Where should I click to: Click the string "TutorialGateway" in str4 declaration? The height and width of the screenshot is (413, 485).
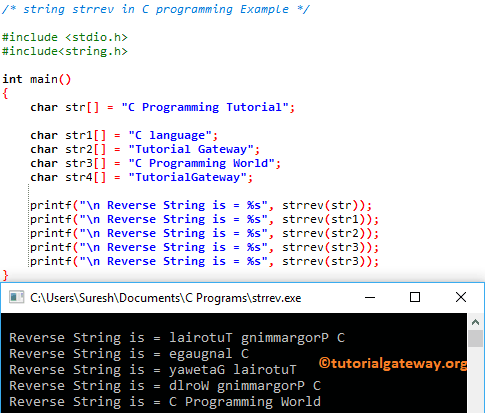pos(187,177)
